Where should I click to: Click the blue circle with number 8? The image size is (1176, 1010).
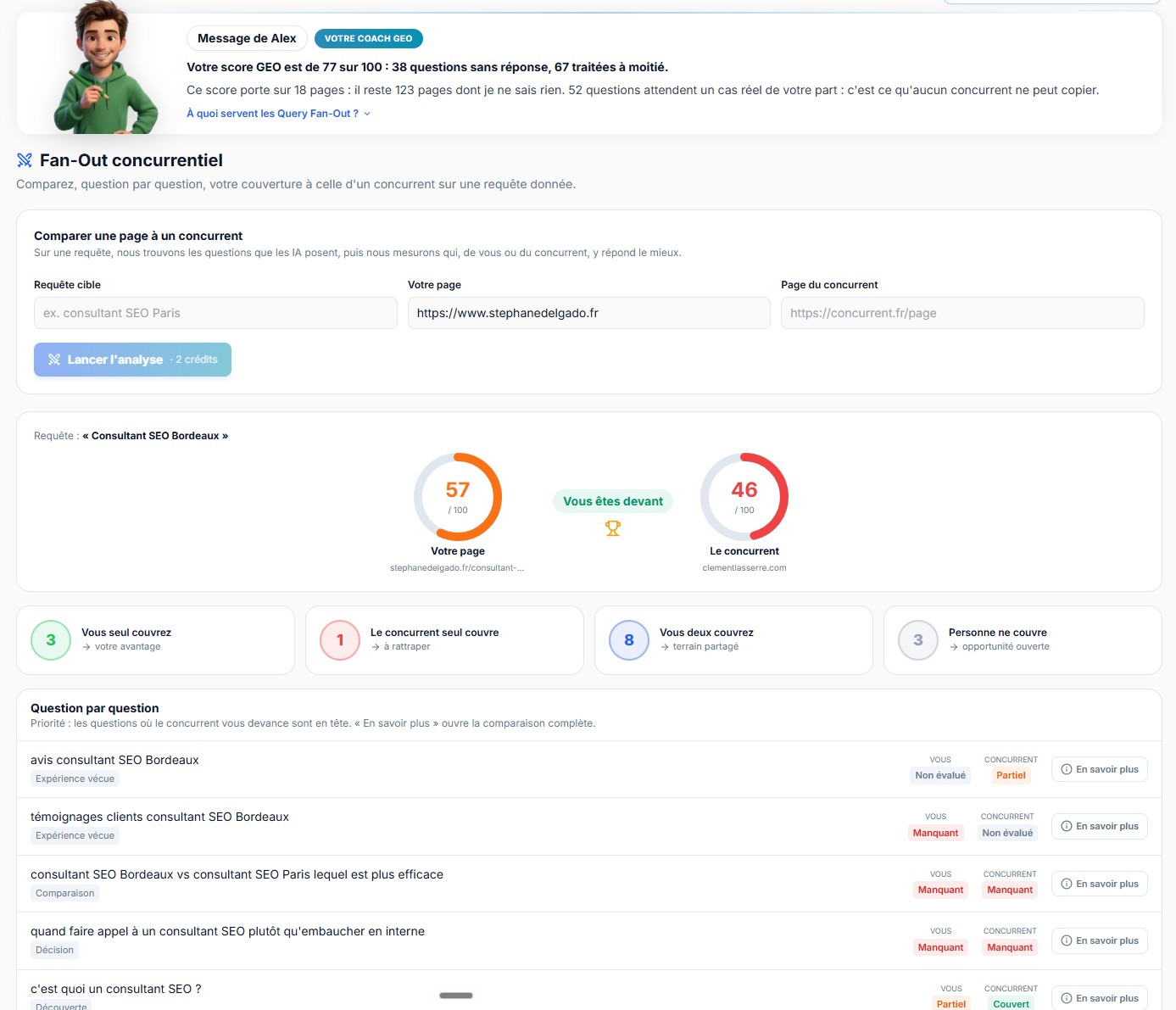pos(629,640)
